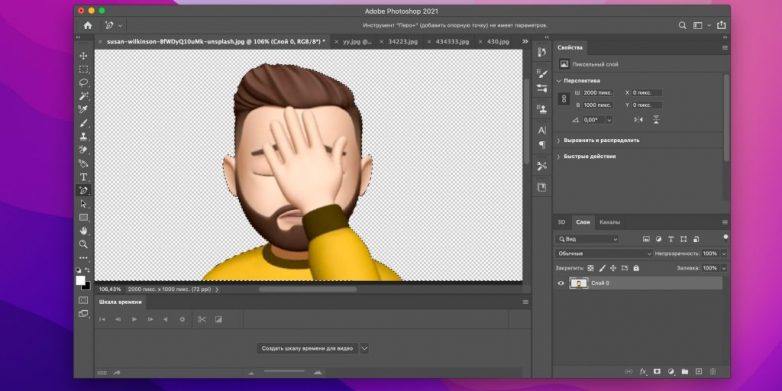This screenshot has height=391, width=782.
Task: Select the Magic Wand tool
Action: tap(83, 96)
